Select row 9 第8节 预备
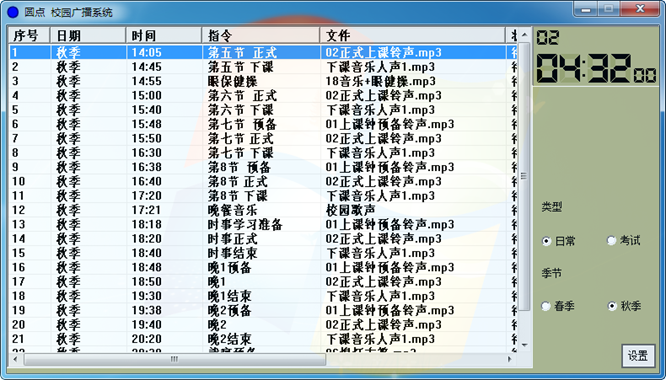Image resolution: width=666 pixels, height=380 pixels. [x=263, y=167]
